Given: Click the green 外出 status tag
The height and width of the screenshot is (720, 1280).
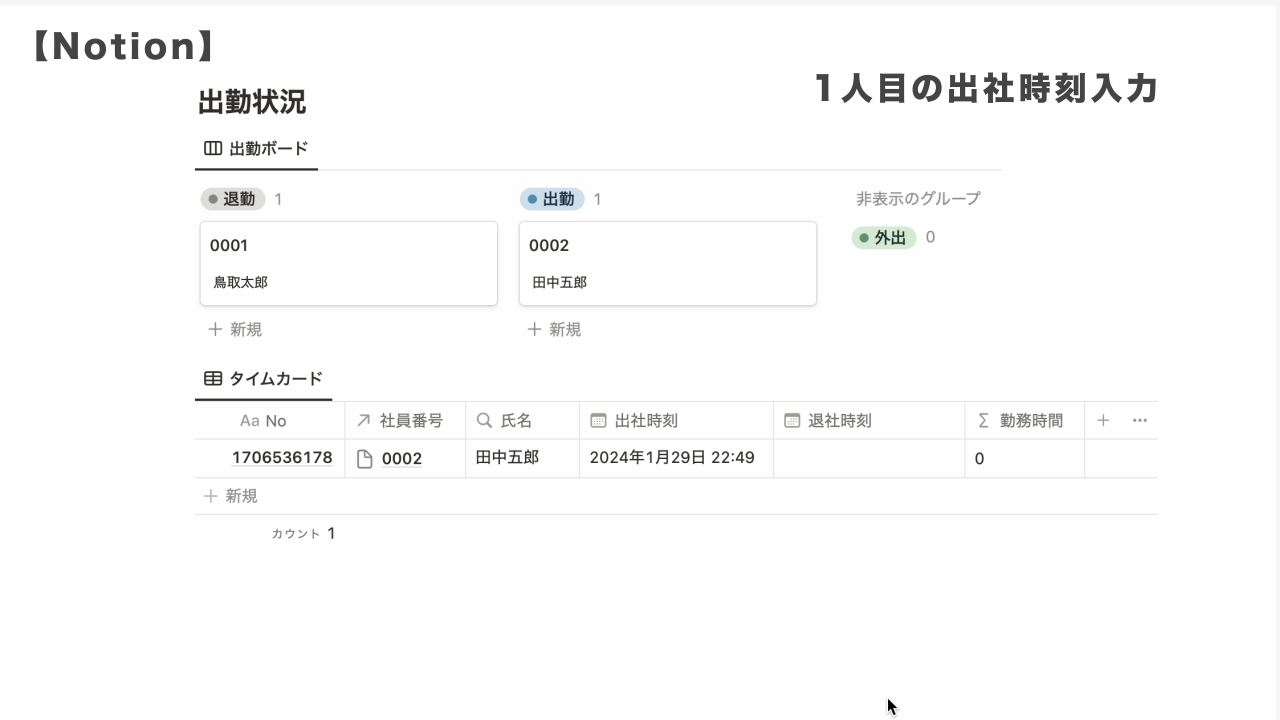Looking at the screenshot, I should (x=884, y=238).
